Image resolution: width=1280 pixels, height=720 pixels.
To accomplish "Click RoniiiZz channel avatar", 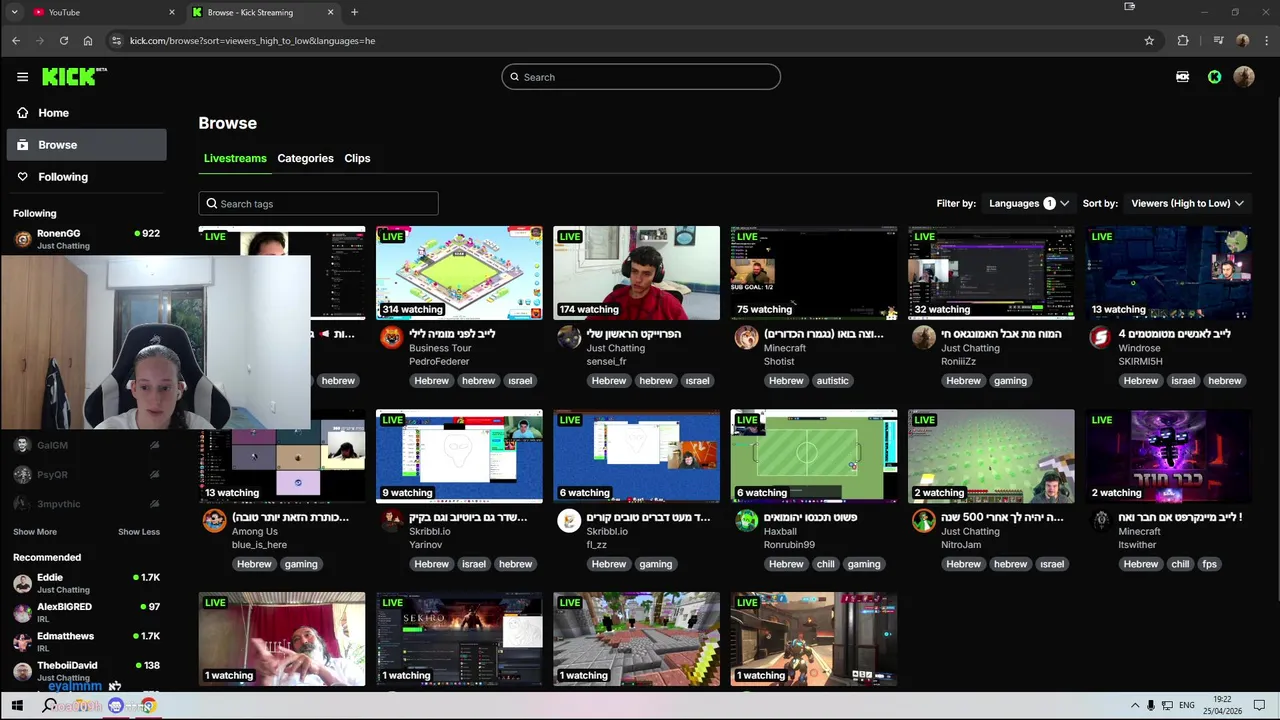I will pos(924,337).
